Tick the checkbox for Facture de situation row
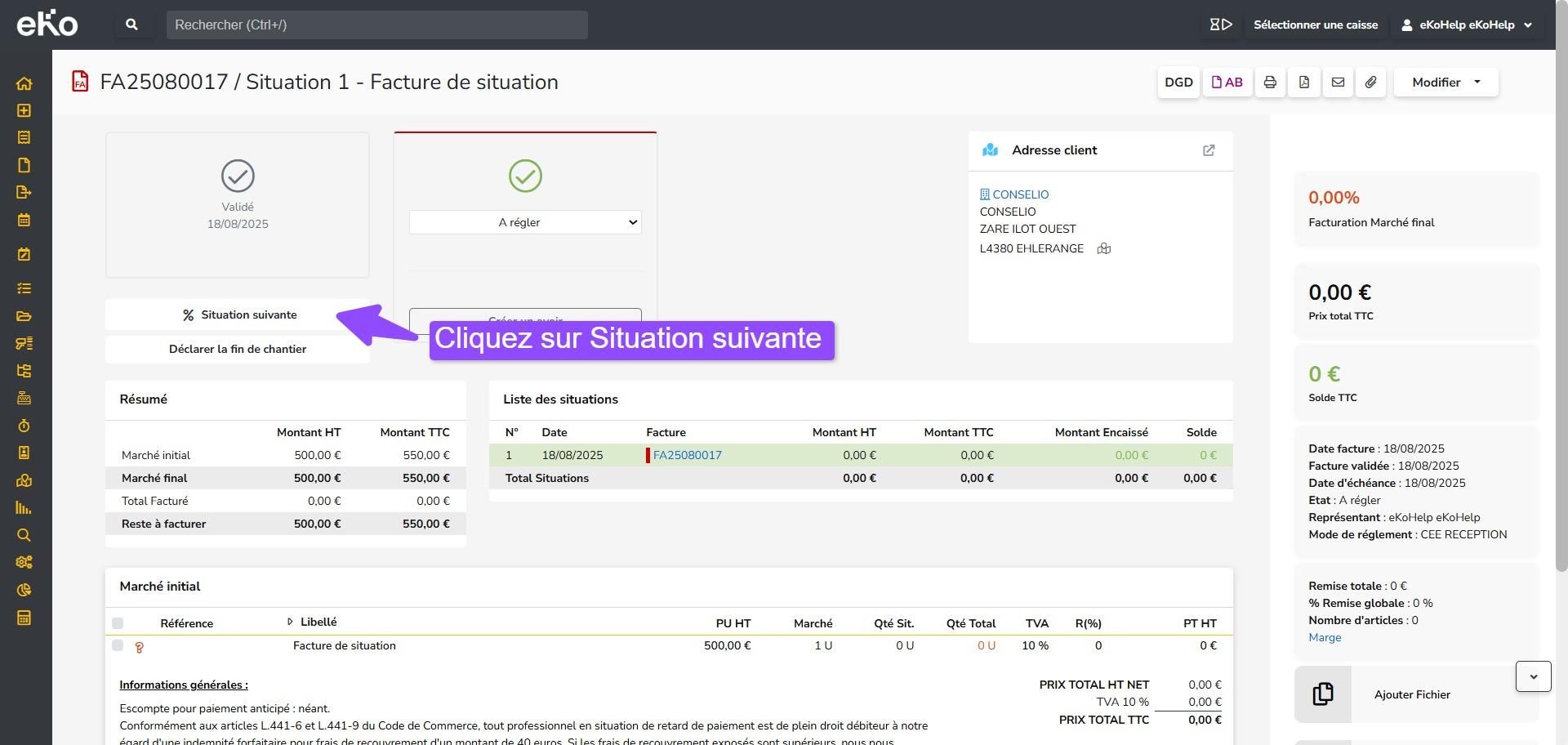 coord(118,645)
